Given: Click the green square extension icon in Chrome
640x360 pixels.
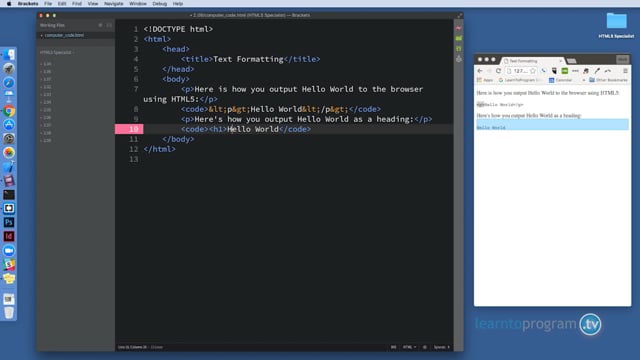Looking at the screenshot, I should 564,71.
